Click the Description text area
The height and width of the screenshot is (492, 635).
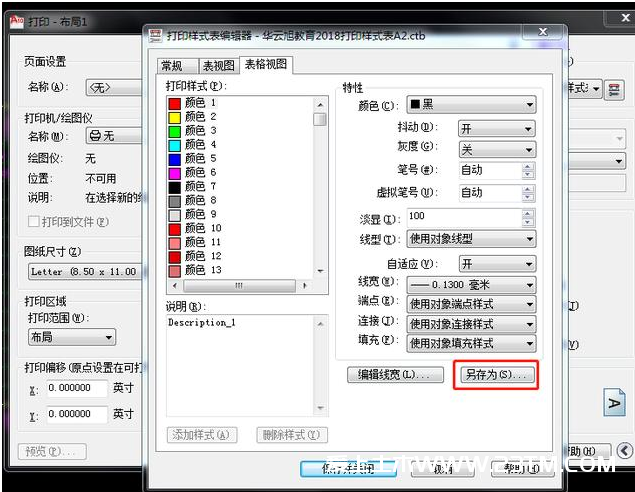pos(241,366)
